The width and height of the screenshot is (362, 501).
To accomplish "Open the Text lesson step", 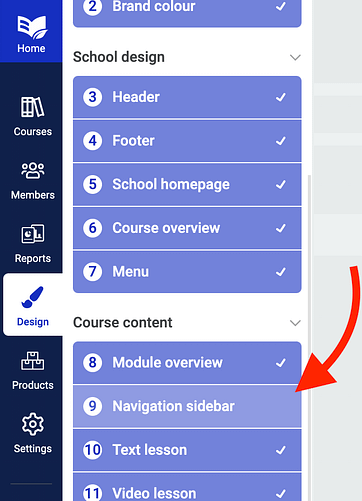I will pyautogui.click(x=187, y=450).
